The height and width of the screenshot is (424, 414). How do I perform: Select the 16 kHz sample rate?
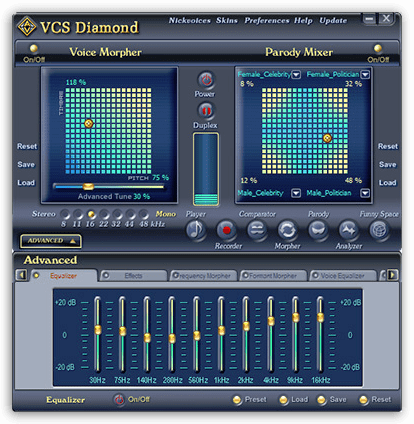point(91,214)
